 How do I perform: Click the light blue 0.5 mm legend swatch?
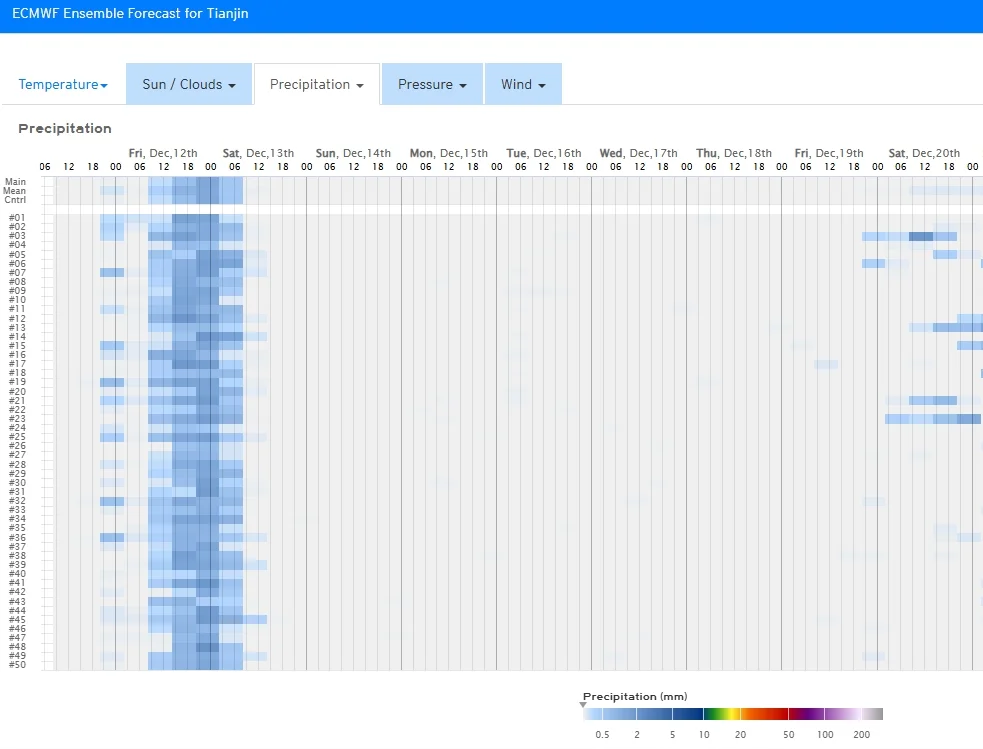click(x=592, y=714)
